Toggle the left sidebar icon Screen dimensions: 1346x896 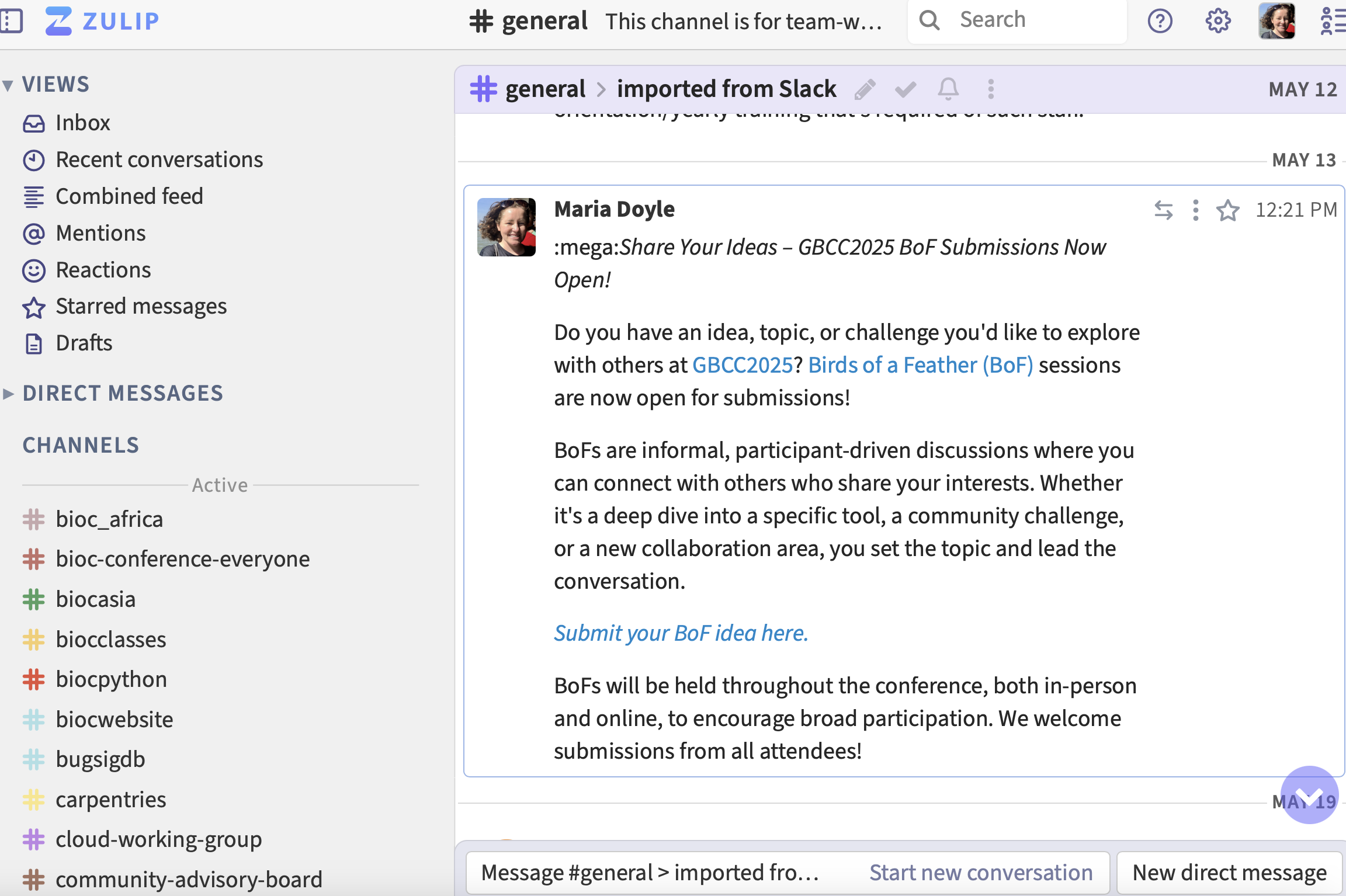point(12,22)
